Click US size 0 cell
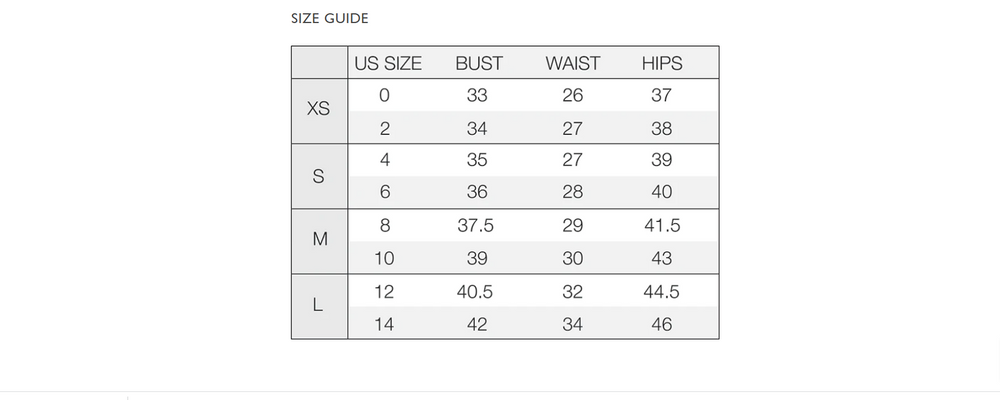 point(384,96)
